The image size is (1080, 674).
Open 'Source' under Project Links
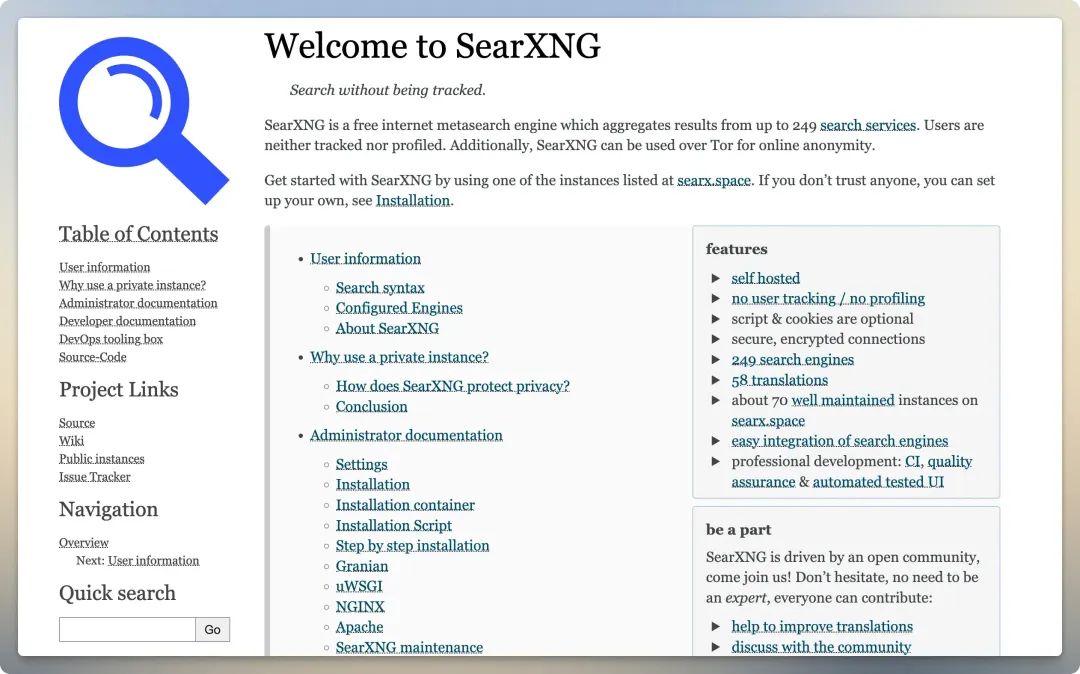click(77, 423)
